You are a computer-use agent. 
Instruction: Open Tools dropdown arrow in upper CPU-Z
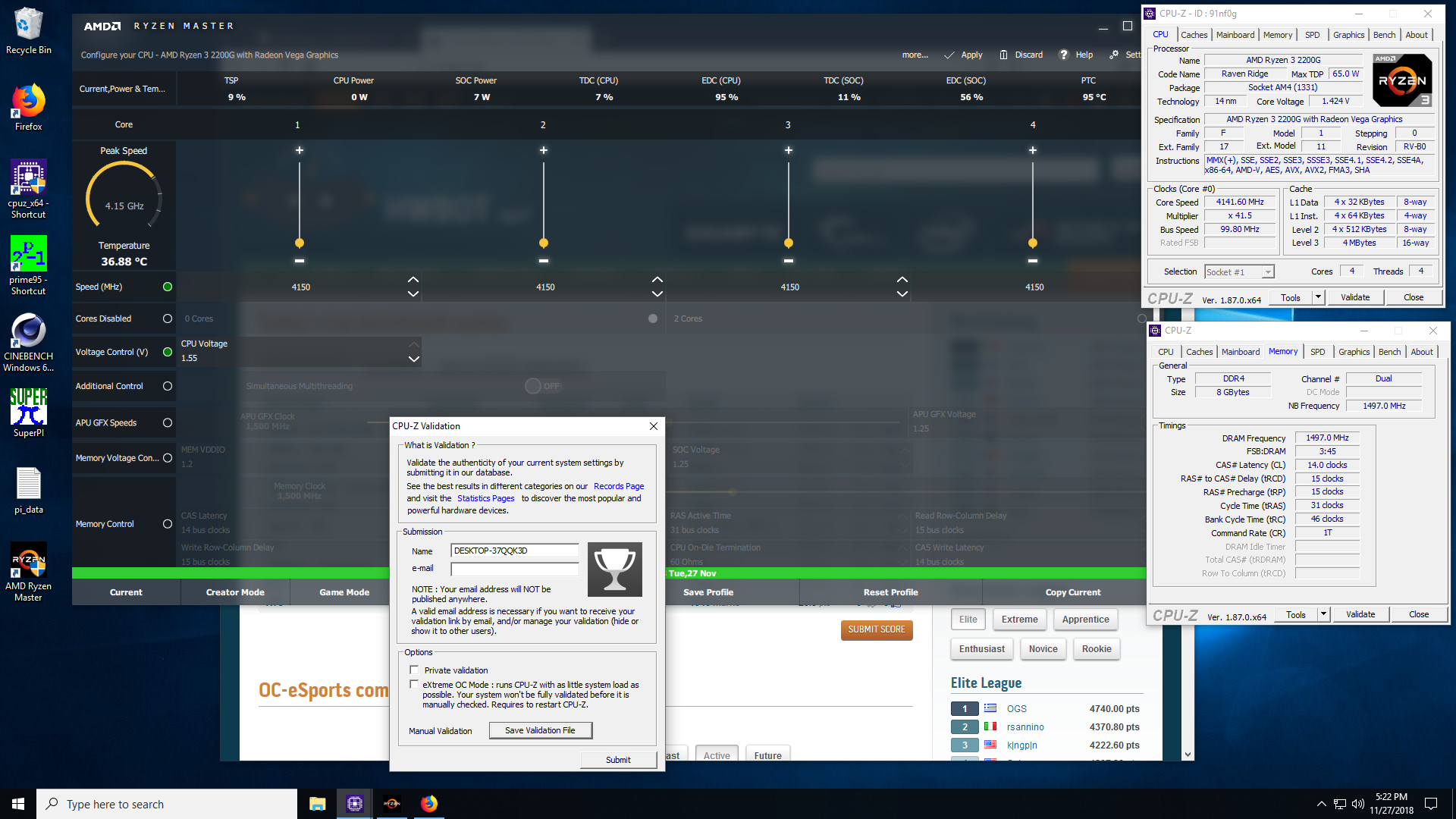pyautogui.click(x=1318, y=297)
